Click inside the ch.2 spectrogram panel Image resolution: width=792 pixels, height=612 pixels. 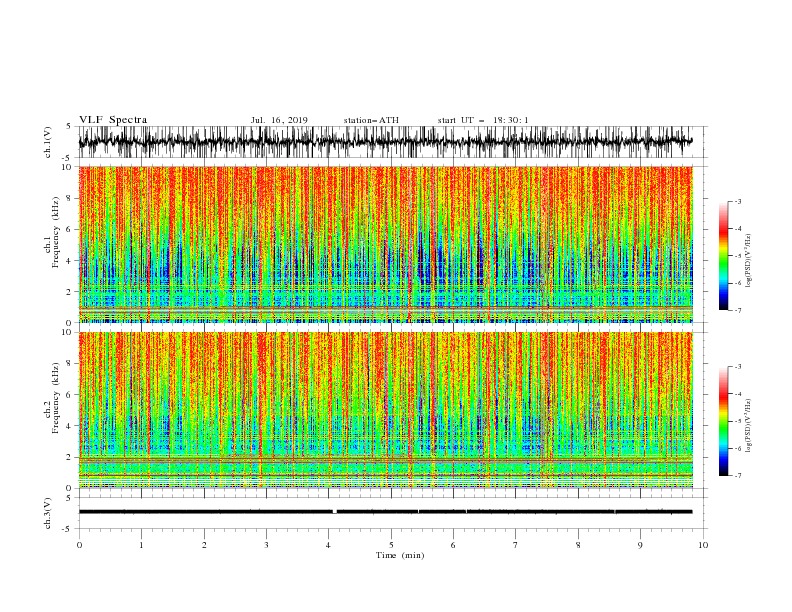pos(385,410)
